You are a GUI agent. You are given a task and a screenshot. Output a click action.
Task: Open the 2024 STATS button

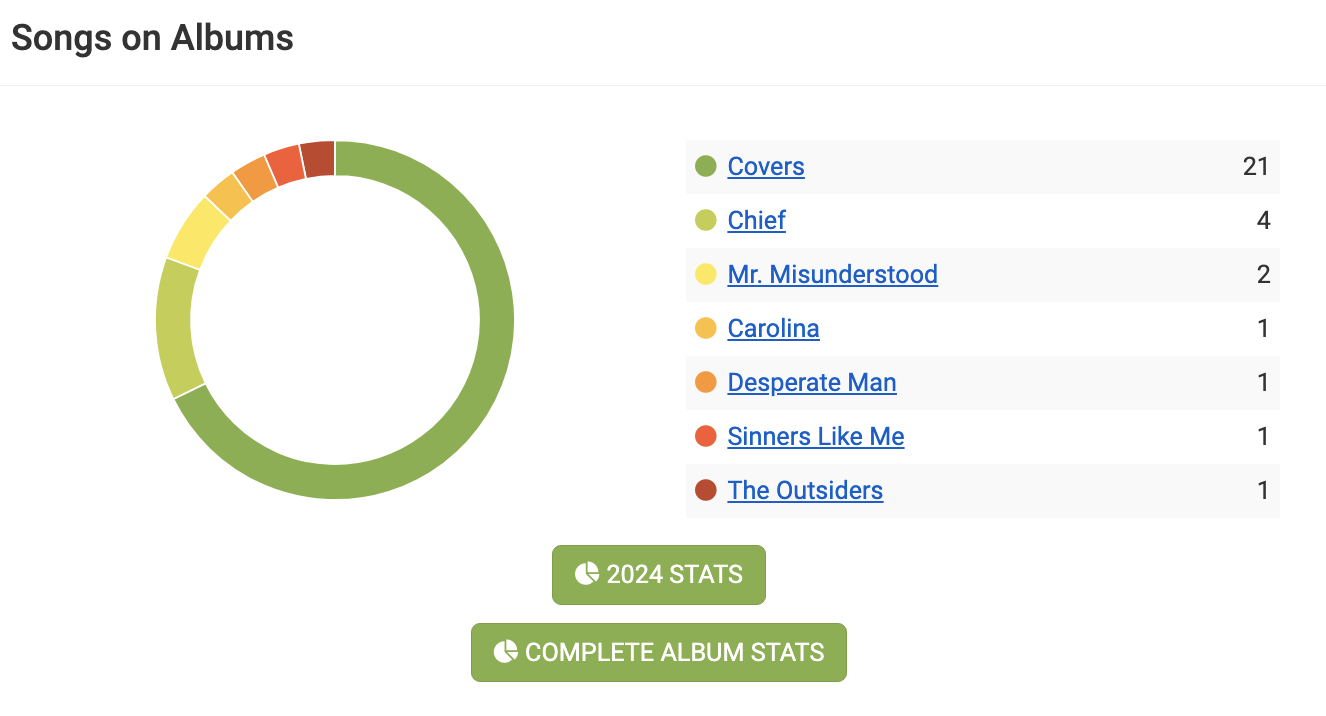tap(659, 575)
